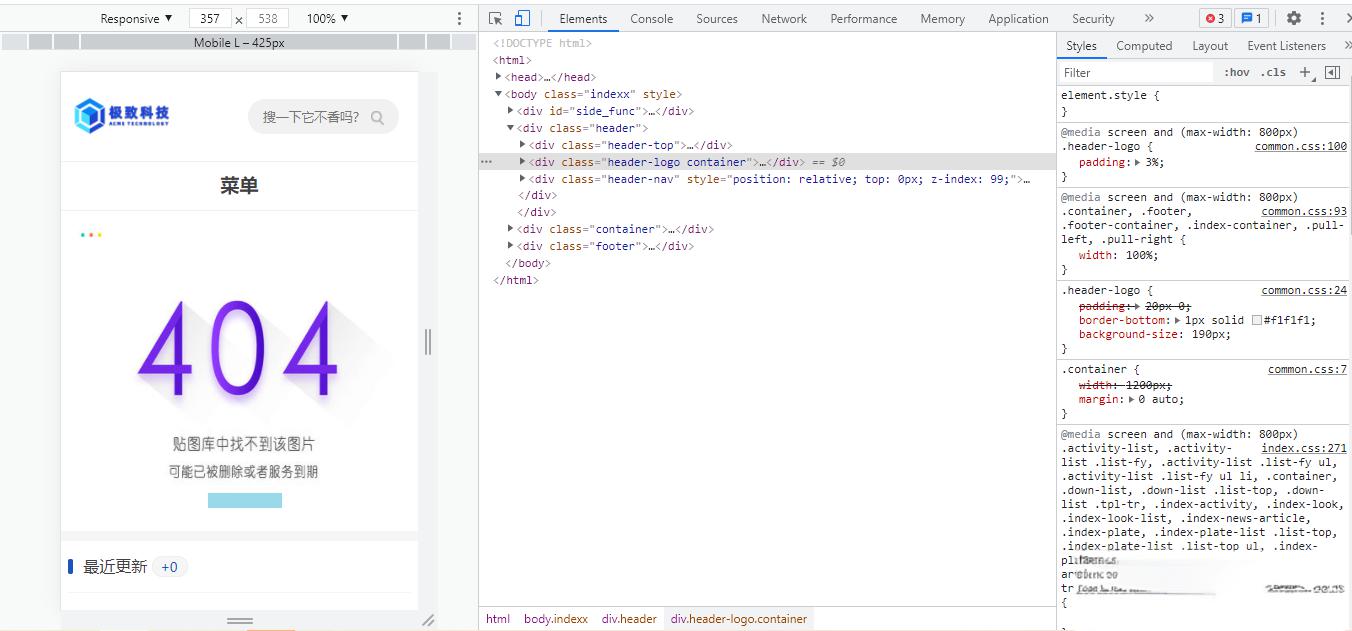The height and width of the screenshot is (631, 1352).
Task: Add new style rule plus icon
Action: (x=1305, y=72)
